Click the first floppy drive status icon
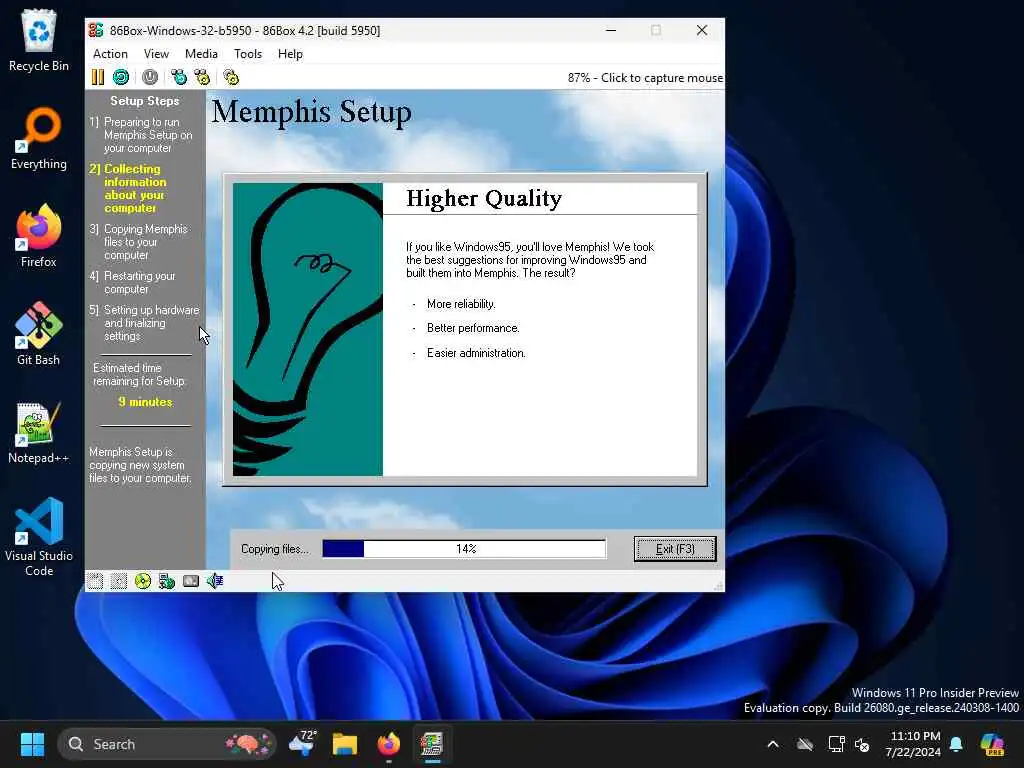 pos(95,581)
